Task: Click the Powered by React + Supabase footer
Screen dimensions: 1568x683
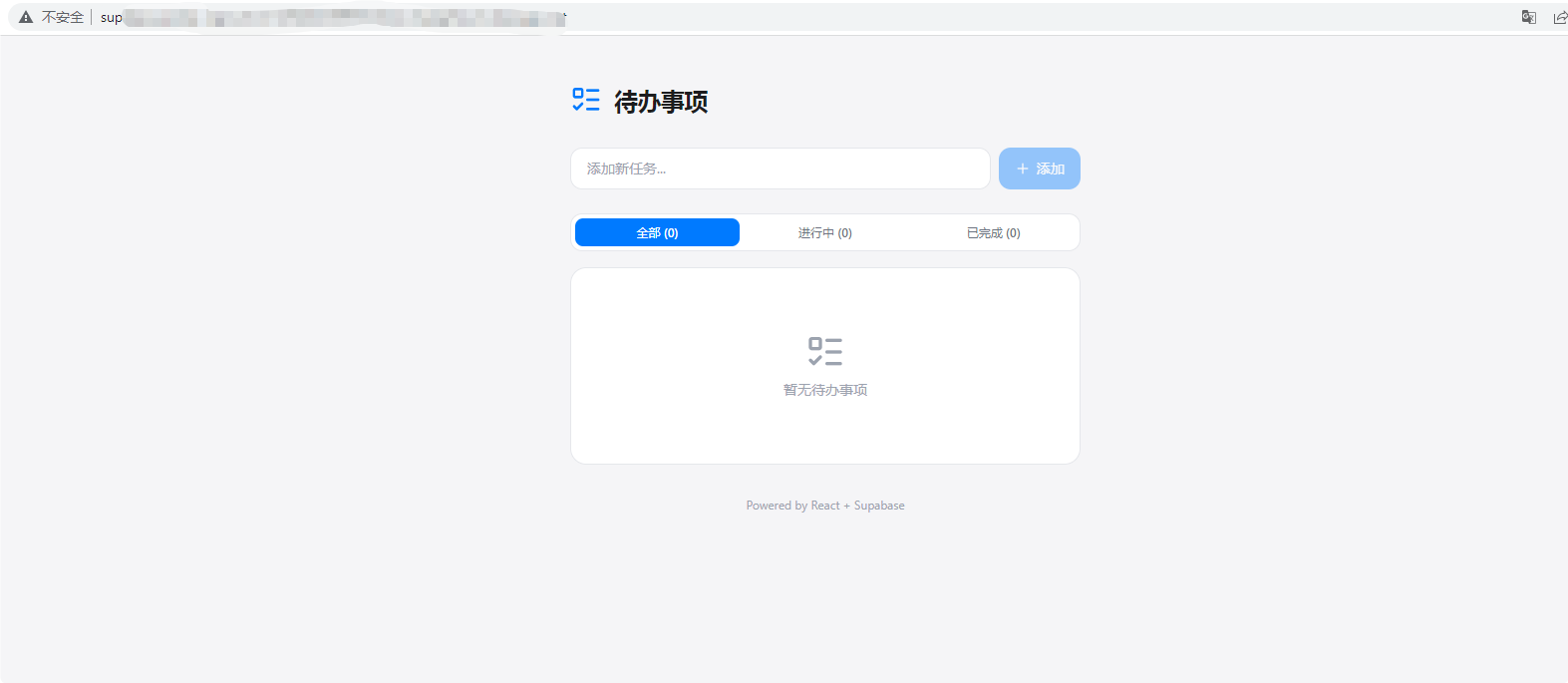Action: coord(825,506)
